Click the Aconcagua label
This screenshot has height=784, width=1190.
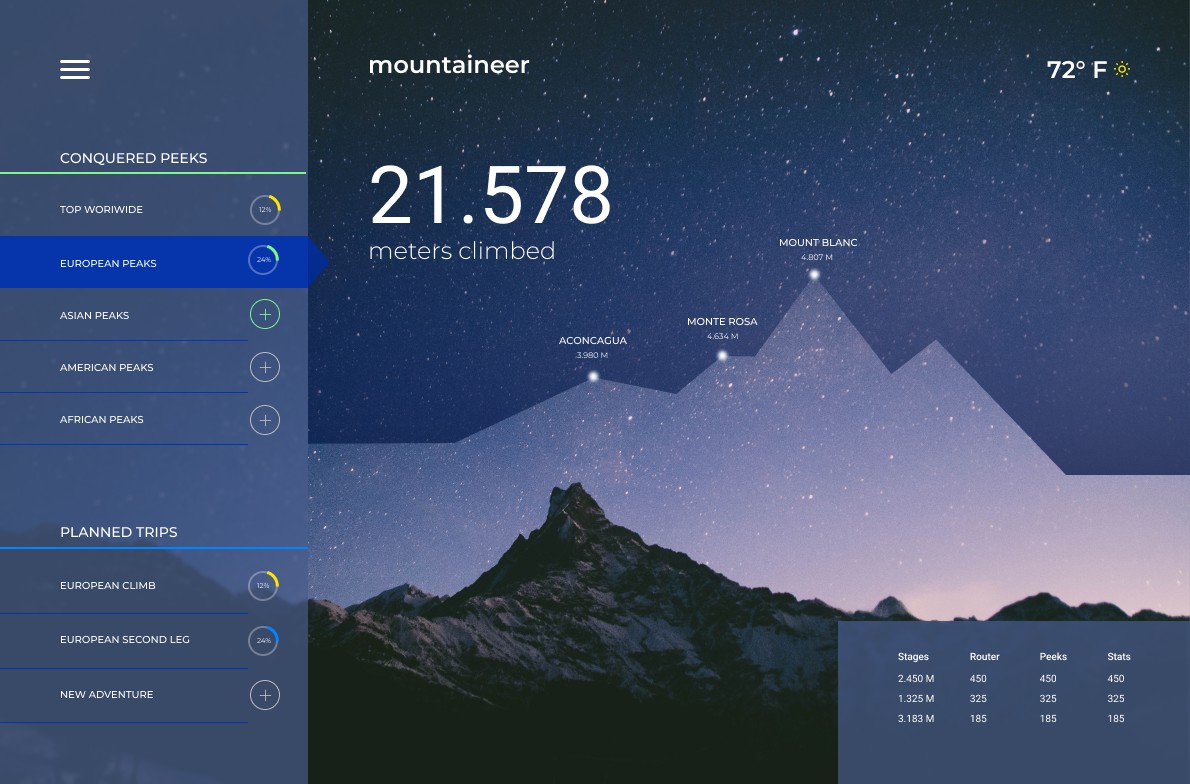593,340
